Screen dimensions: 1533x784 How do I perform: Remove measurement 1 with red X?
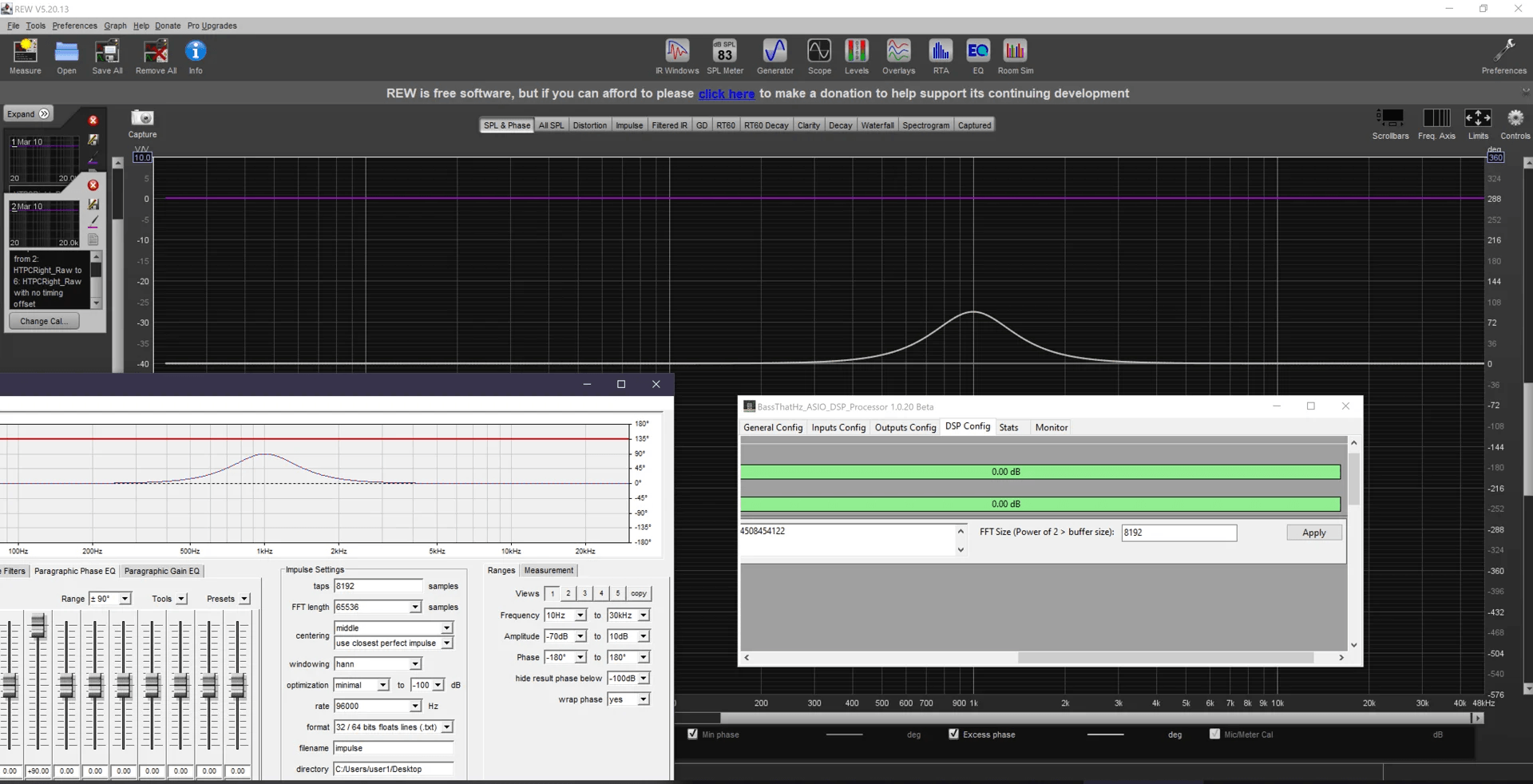[93, 121]
